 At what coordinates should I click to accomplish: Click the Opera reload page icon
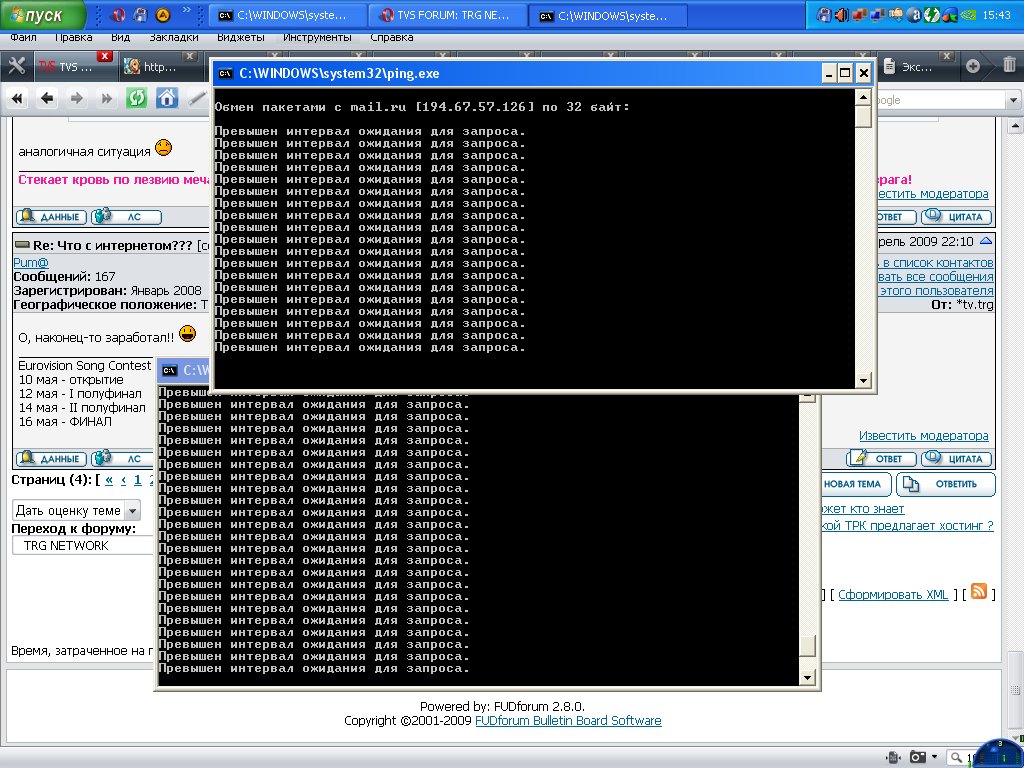[x=136, y=98]
